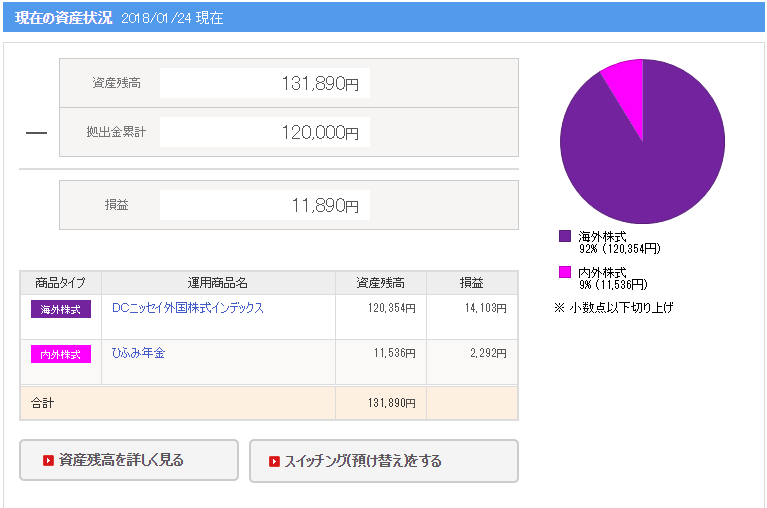Click 内外株式 legend label text
The image size is (767, 508).
(x=602, y=272)
